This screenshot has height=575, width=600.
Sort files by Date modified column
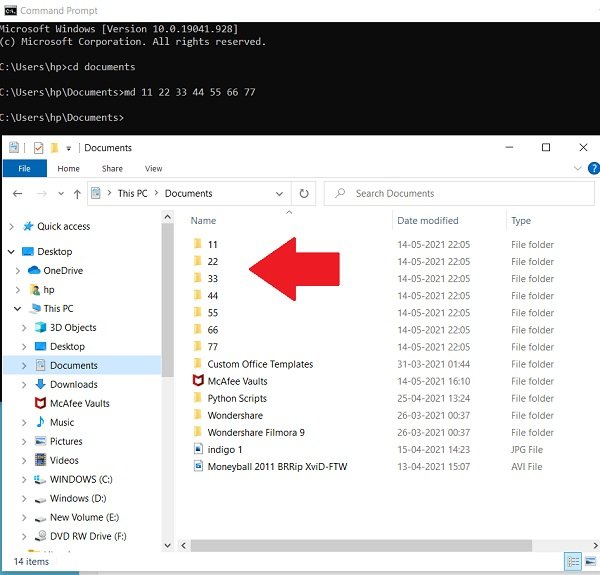[x=427, y=221]
